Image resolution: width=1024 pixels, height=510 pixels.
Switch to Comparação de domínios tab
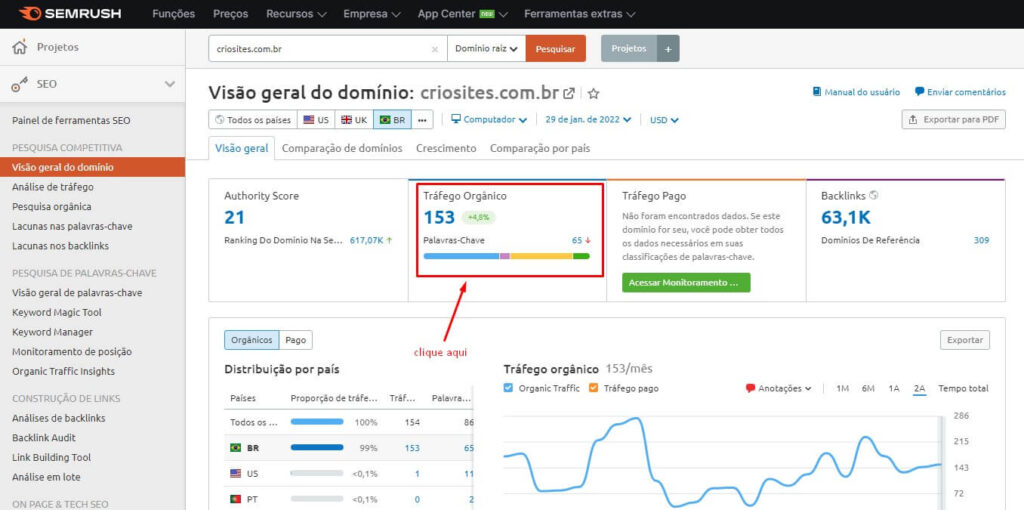[342, 148]
